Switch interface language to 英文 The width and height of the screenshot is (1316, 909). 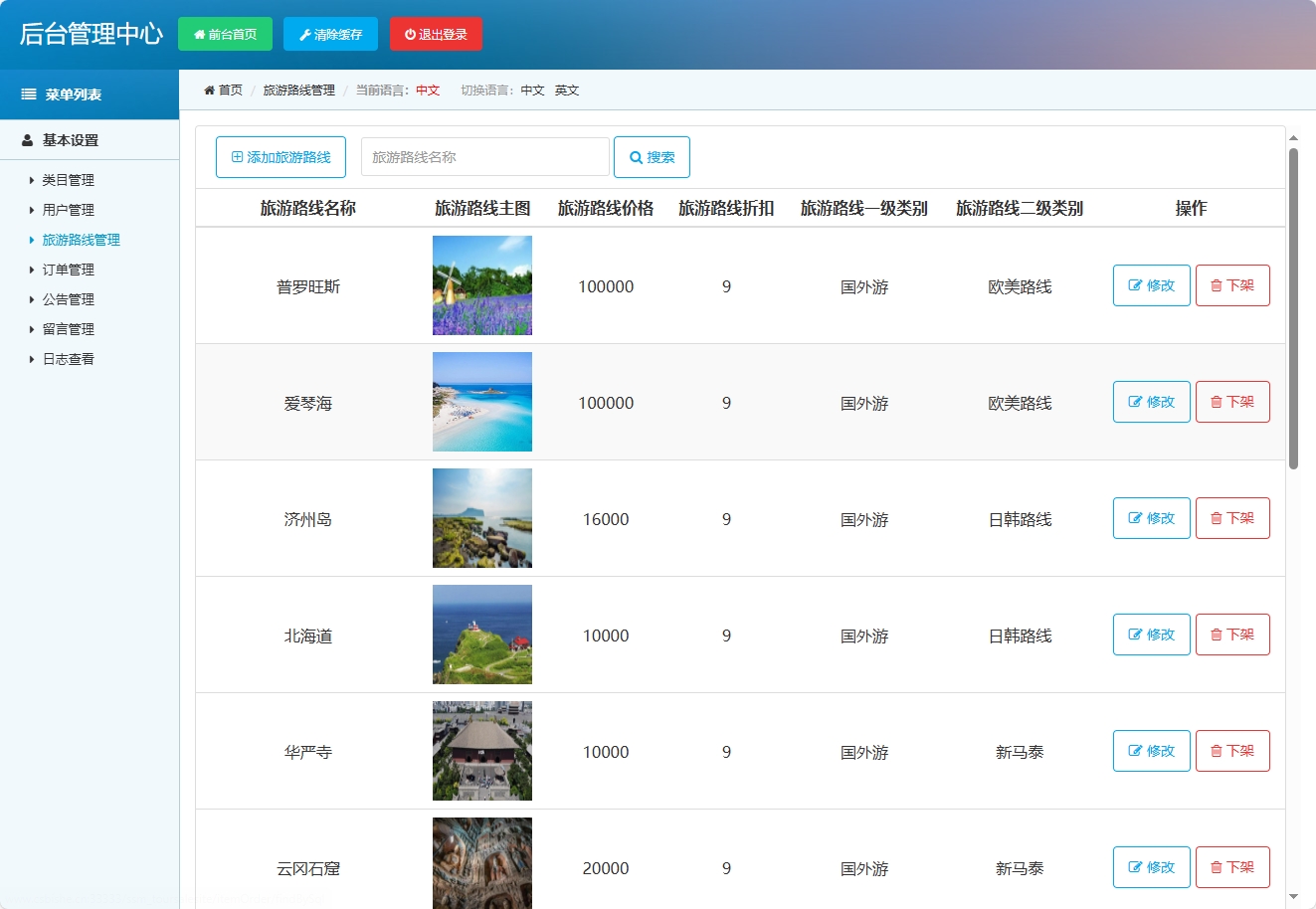(566, 90)
